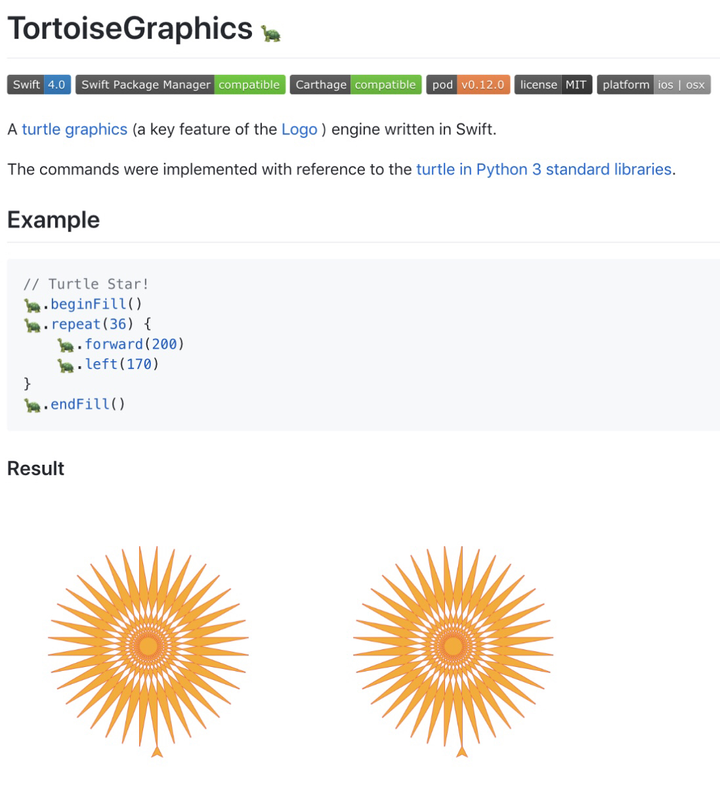Click the turtle icon before repeat(36)
Viewport: 720px width, 791px height.
coord(32,324)
